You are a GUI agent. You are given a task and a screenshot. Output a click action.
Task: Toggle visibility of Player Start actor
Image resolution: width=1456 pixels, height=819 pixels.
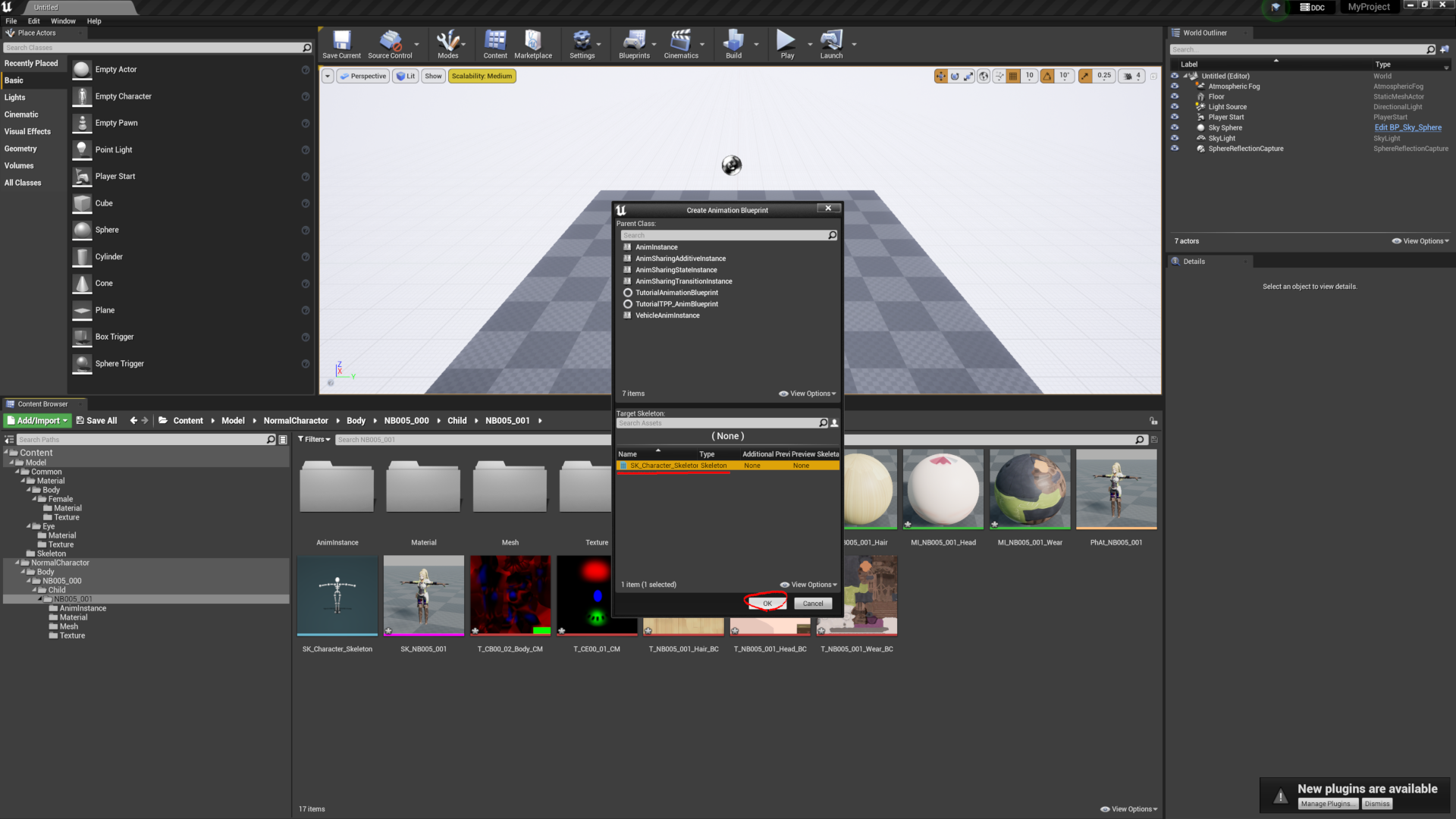click(1175, 117)
